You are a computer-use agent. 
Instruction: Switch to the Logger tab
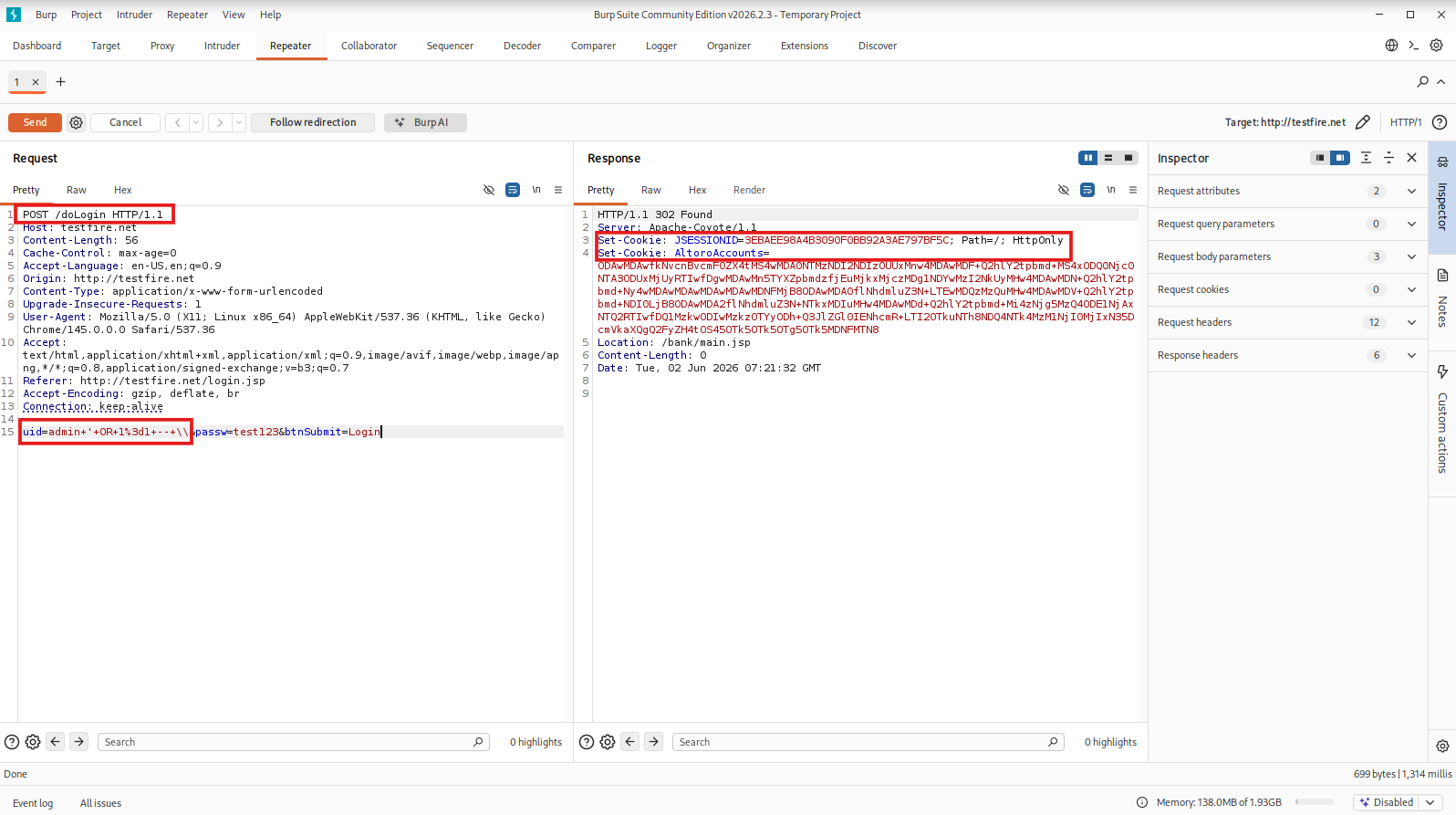[x=661, y=46]
